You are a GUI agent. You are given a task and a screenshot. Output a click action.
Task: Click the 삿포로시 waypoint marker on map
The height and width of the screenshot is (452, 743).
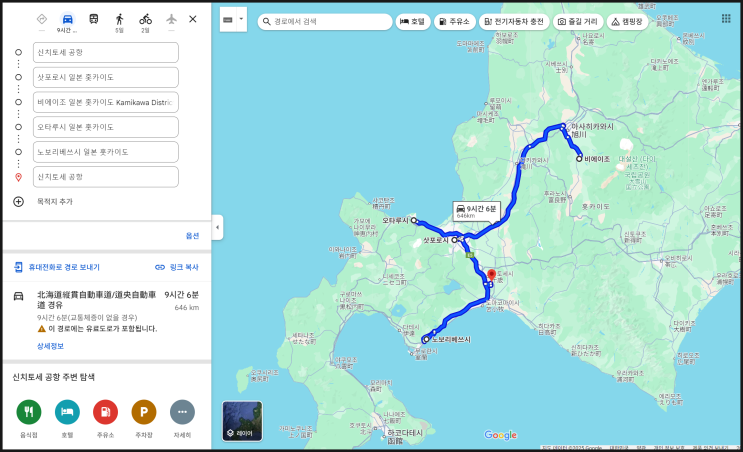tap(454, 240)
